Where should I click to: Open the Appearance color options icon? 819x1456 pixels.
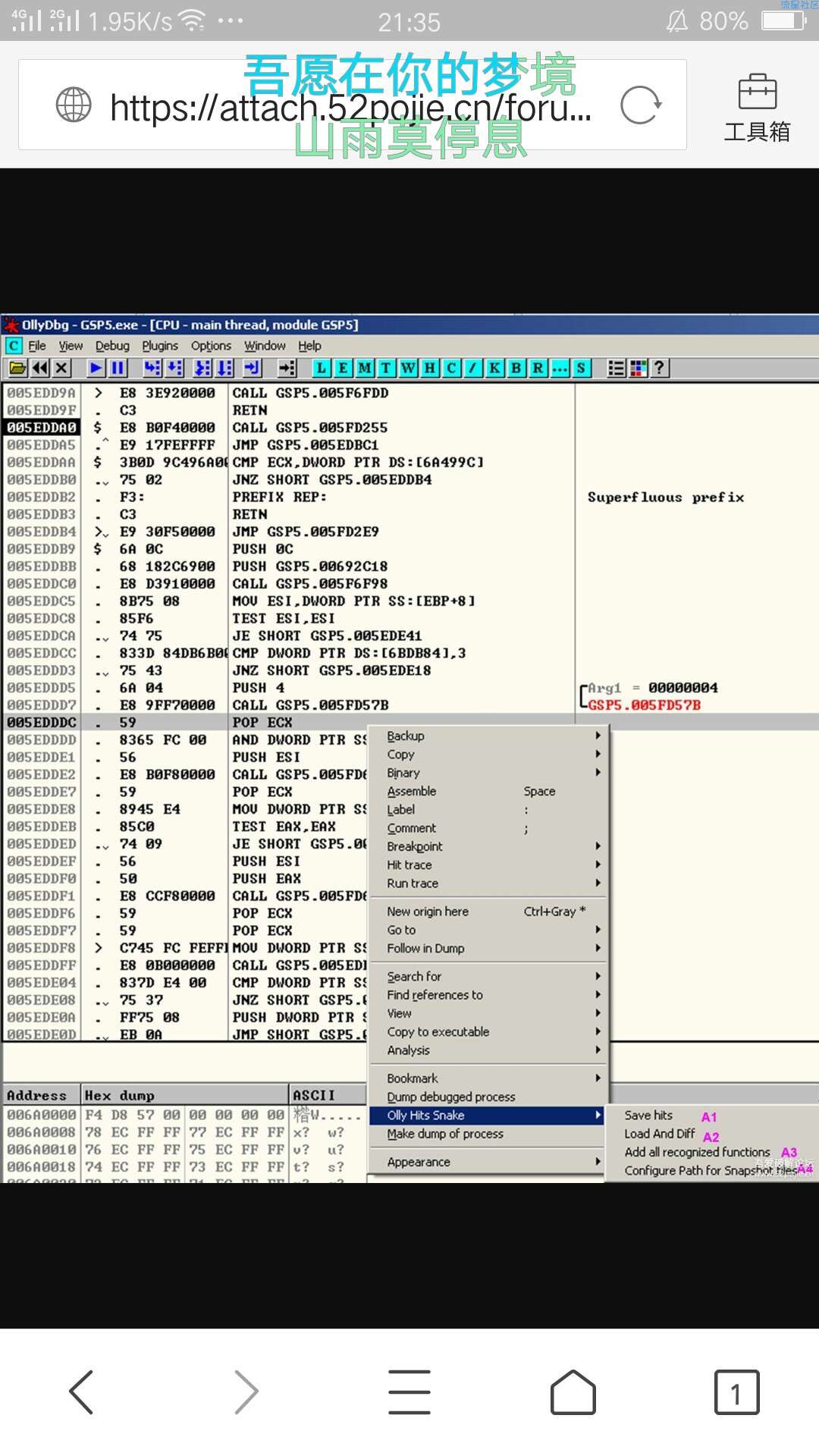[x=639, y=369]
